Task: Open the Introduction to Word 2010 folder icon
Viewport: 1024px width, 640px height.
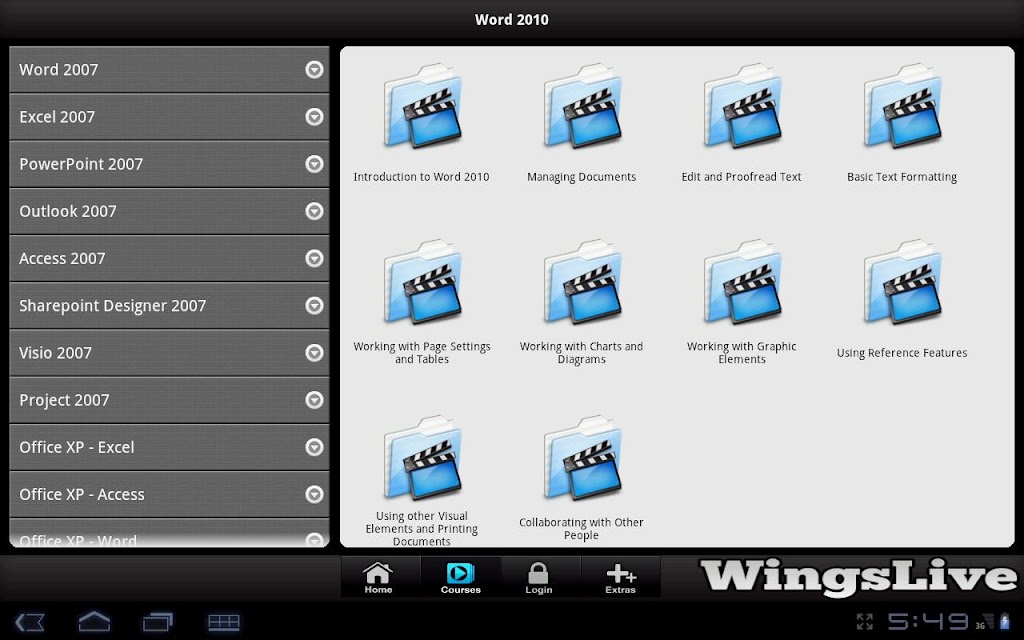Action: point(423,106)
